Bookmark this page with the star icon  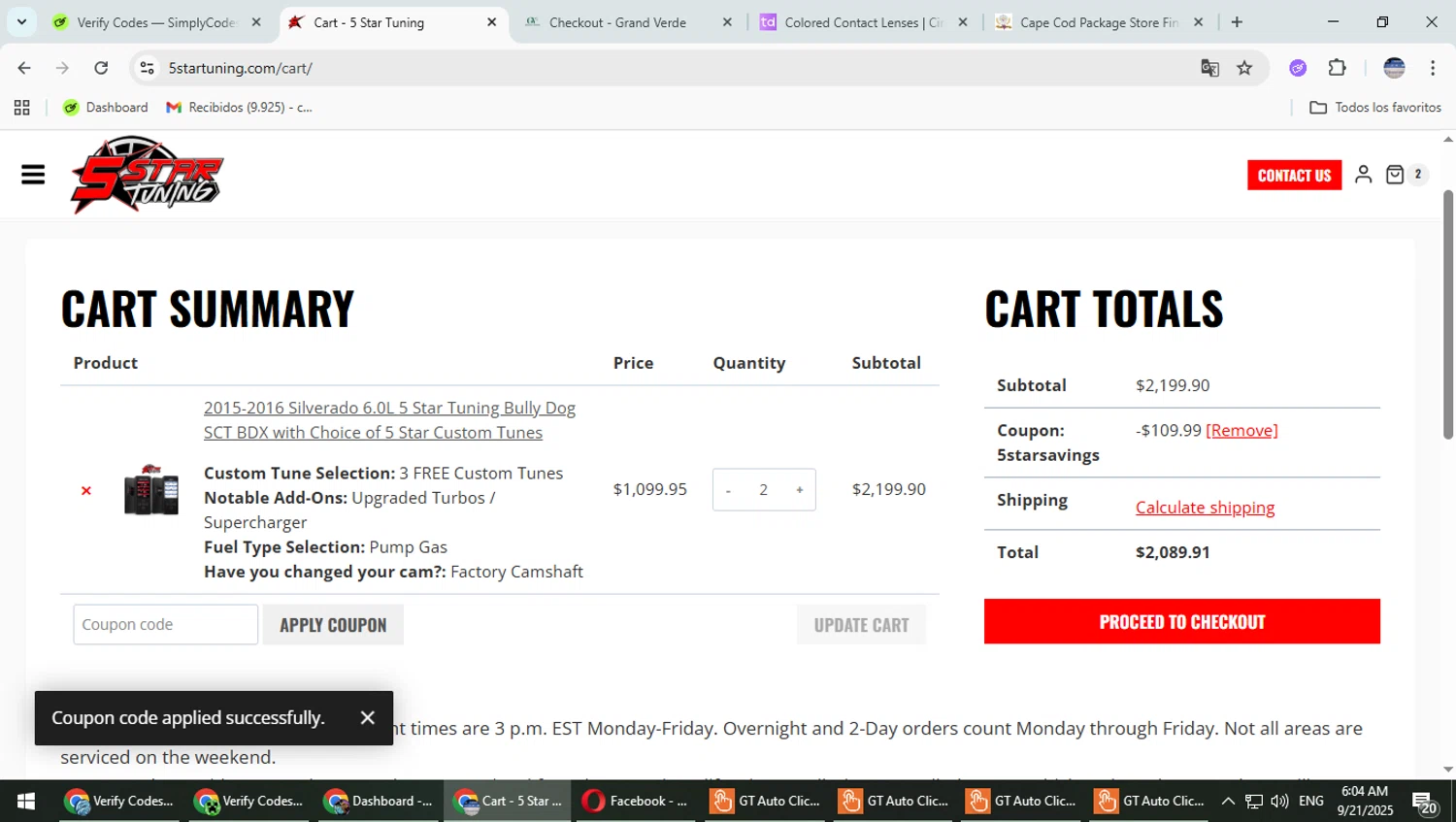tap(1244, 68)
